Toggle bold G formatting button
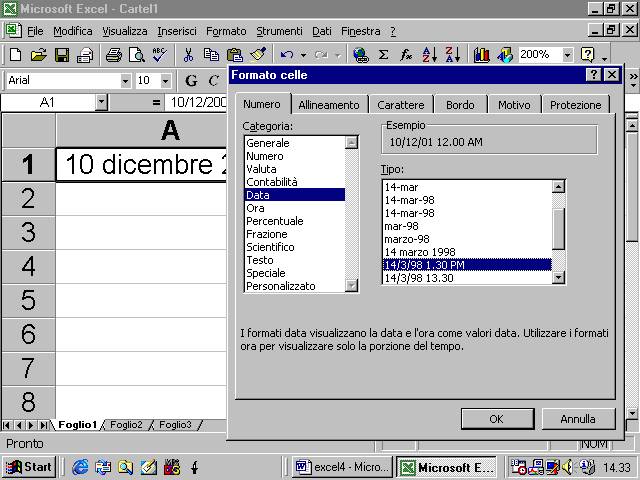This screenshot has width=640, height=480. coord(191,80)
